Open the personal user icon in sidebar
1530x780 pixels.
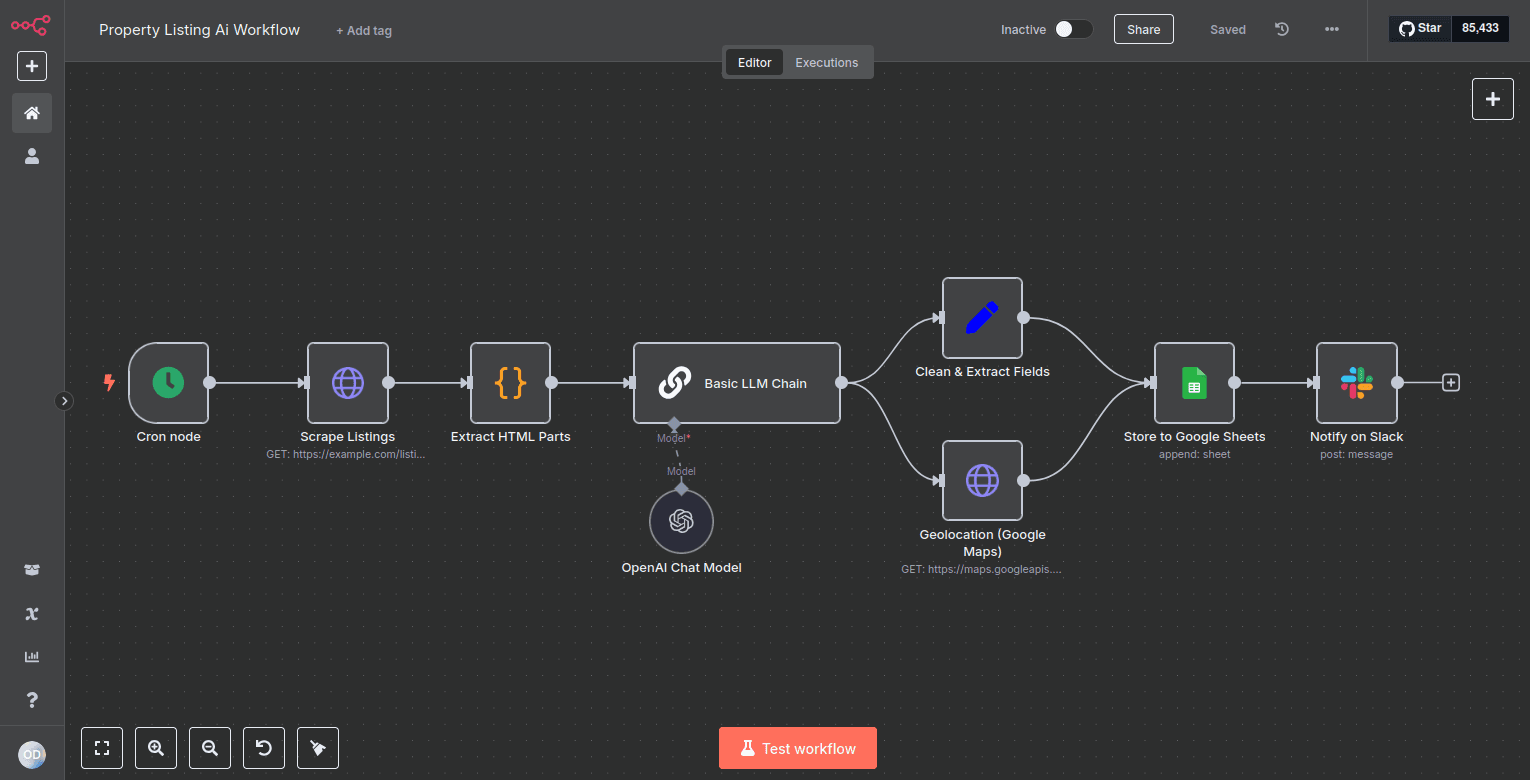tap(32, 156)
